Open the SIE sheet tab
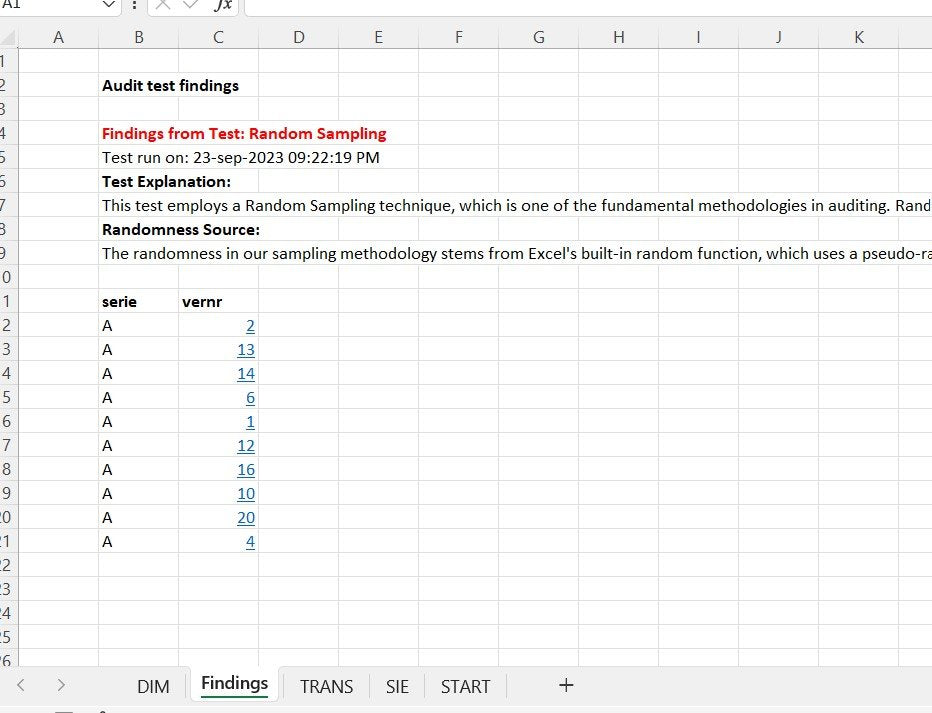This screenshot has width=932, height=713. [x=398, y=686]
